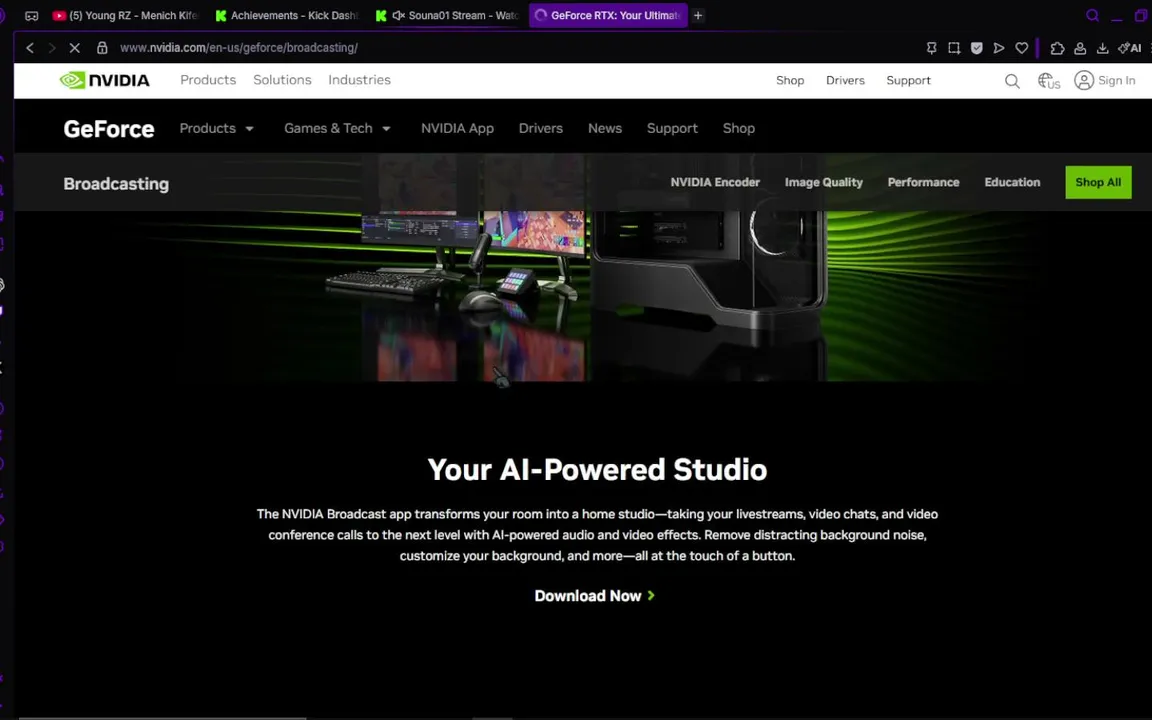1152x720 pixels.
Task: Go to GeForce Drivers in black nav
Action: click(x=541, y=128)
